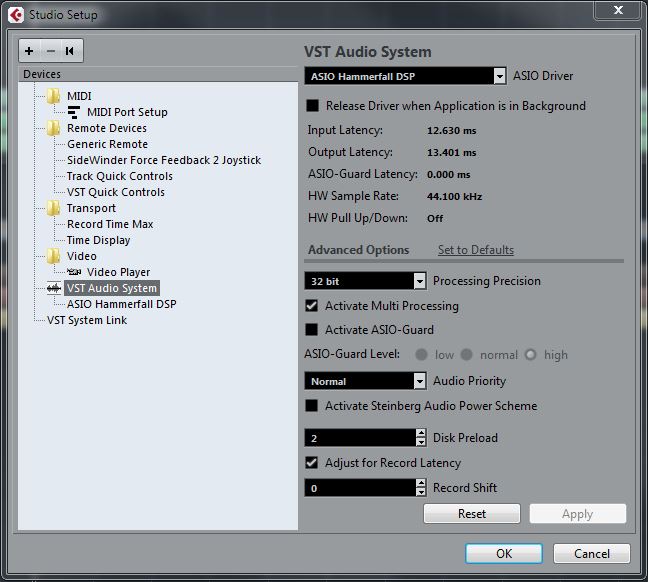Click the HW Sample Rate 44.100 kHz value

(x=455, y=196)
